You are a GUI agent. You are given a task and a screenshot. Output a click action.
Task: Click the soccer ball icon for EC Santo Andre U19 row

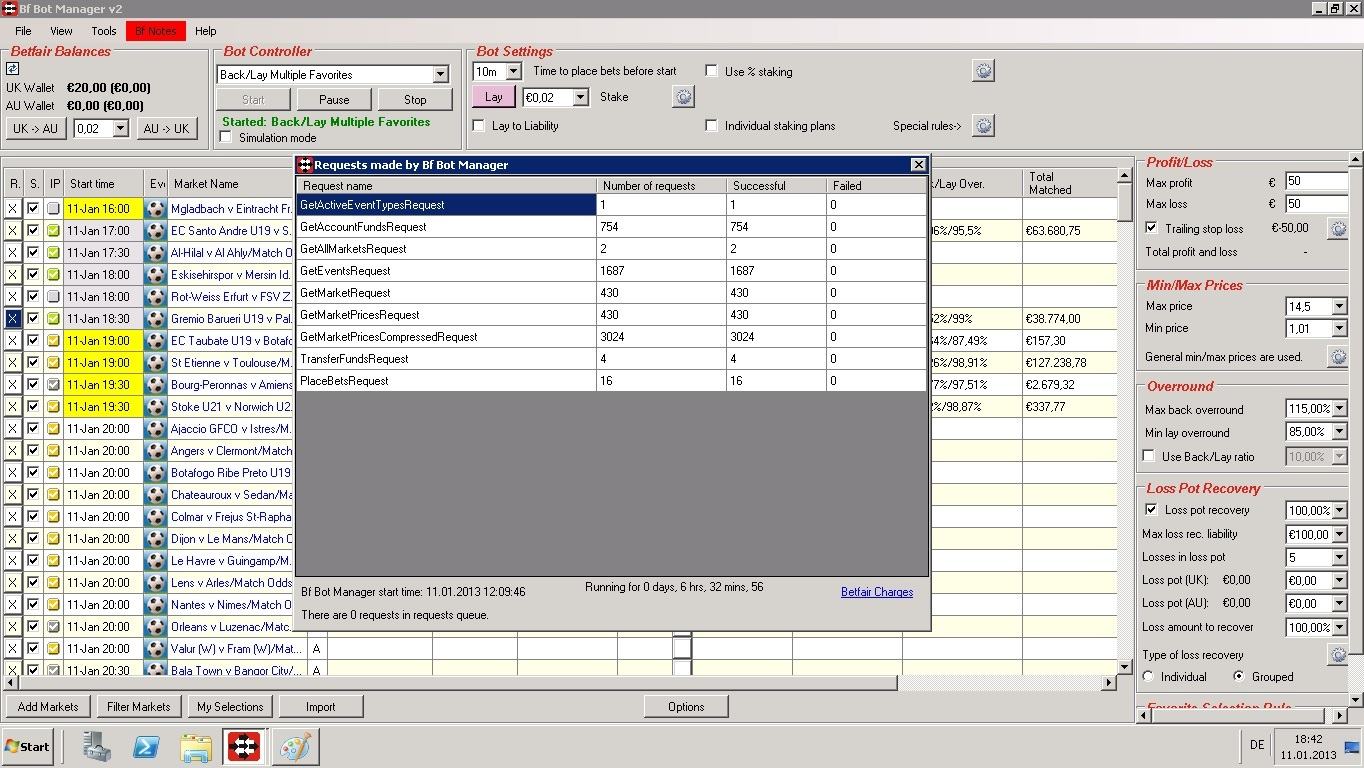[x=155, y=231]
